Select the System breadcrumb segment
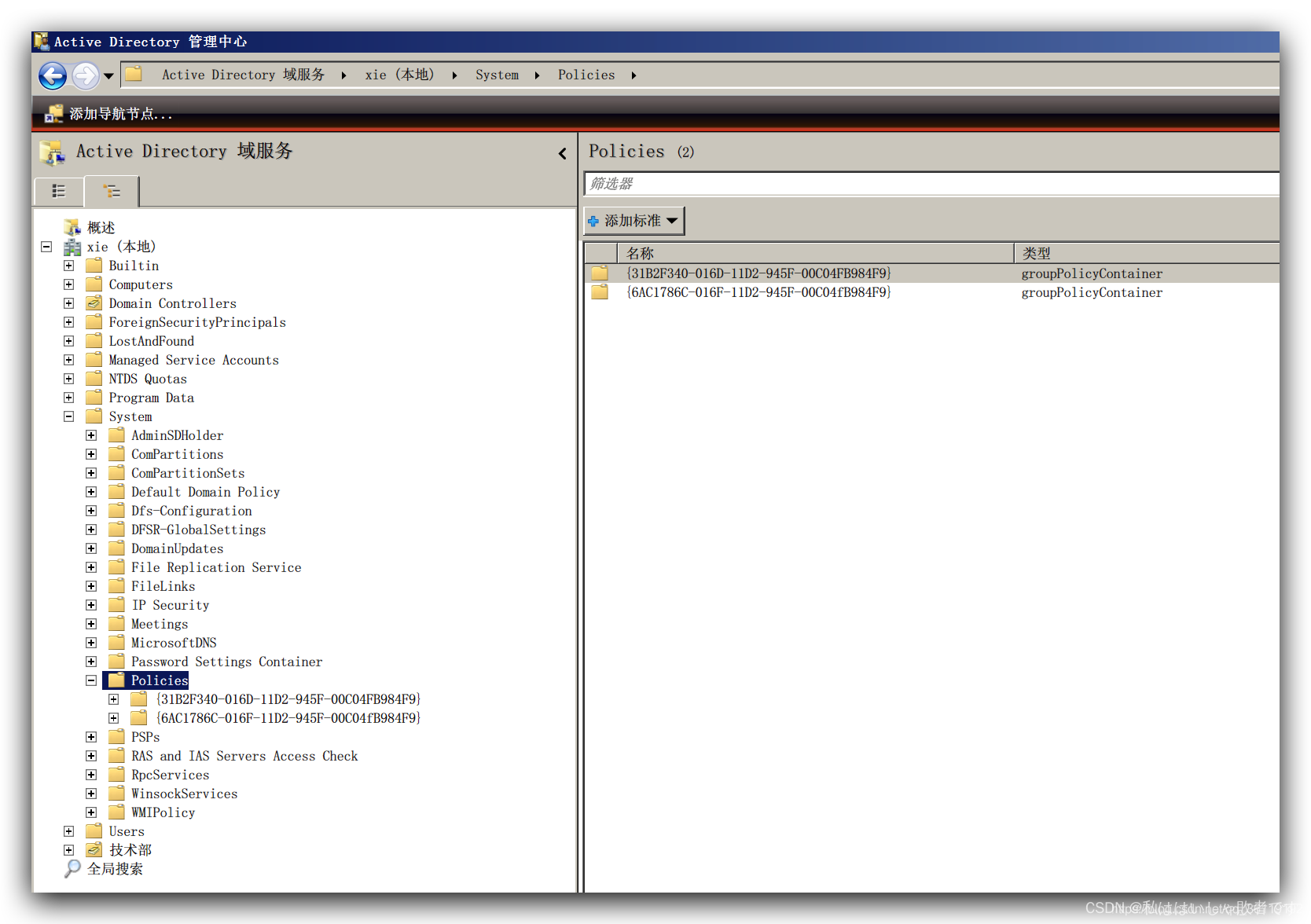The image size is (1311, 924). click(x=497, y=75)
